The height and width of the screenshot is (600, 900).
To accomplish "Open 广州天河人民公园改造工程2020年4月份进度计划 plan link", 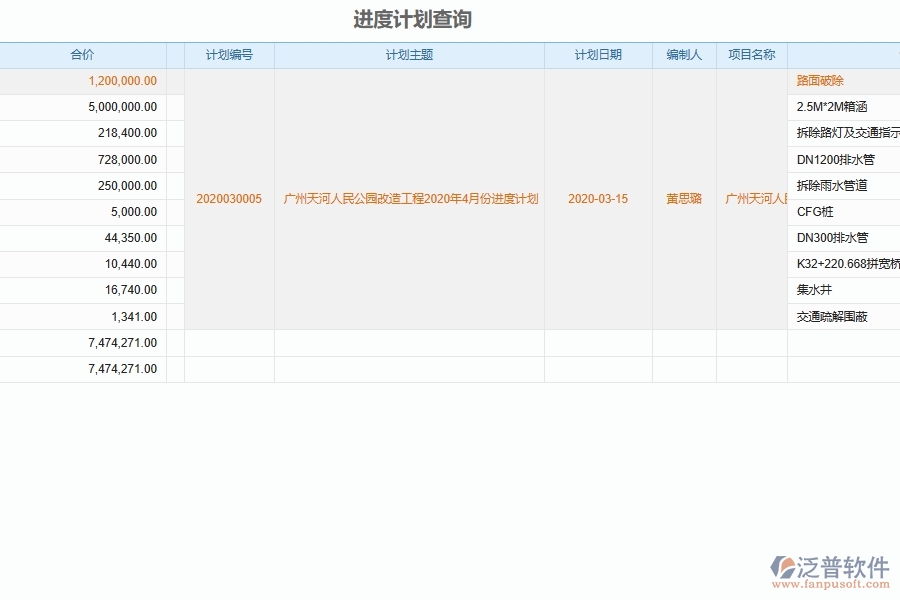I will [x=408, y=198].
